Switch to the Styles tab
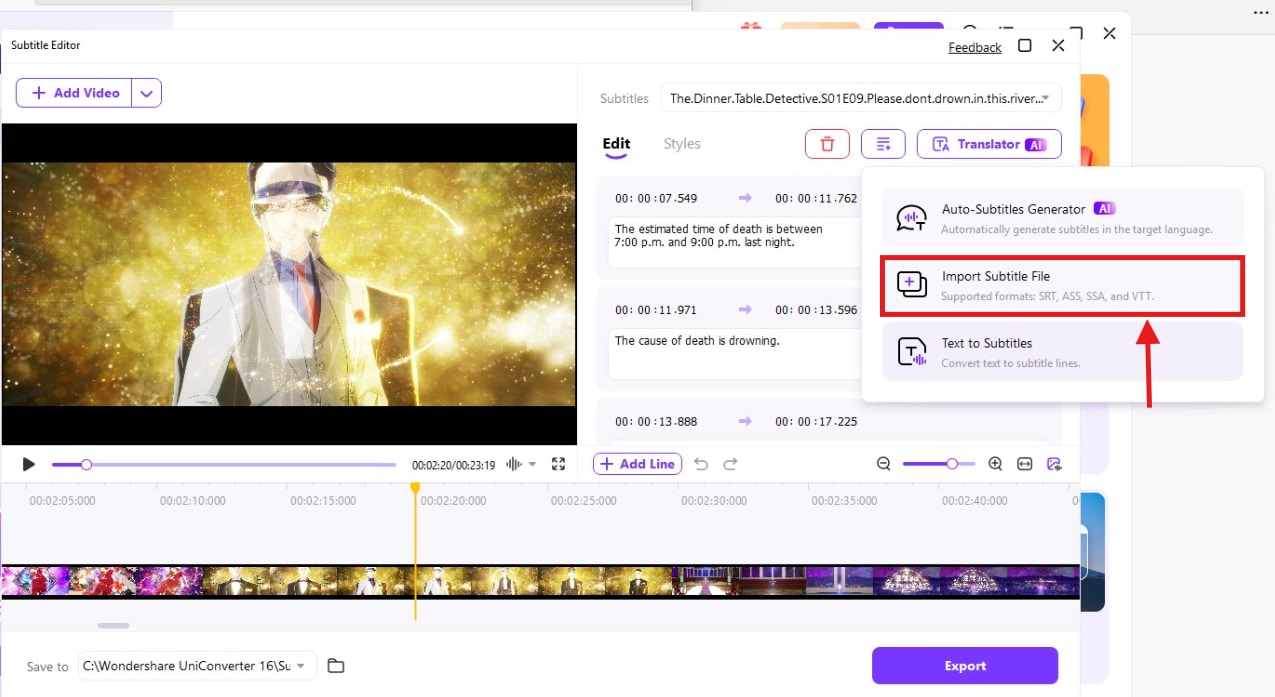 [x=682, y=144]
